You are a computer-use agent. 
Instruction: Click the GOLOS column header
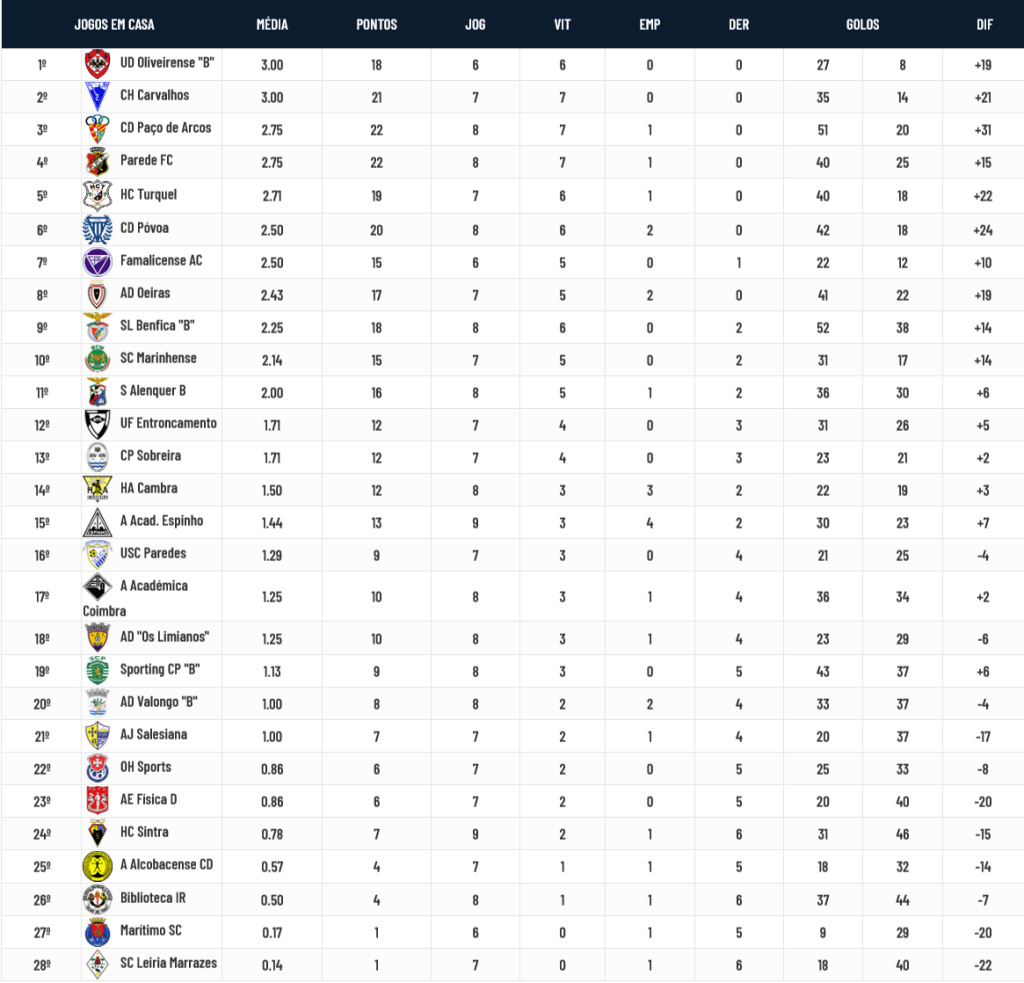tap(862, 25)
